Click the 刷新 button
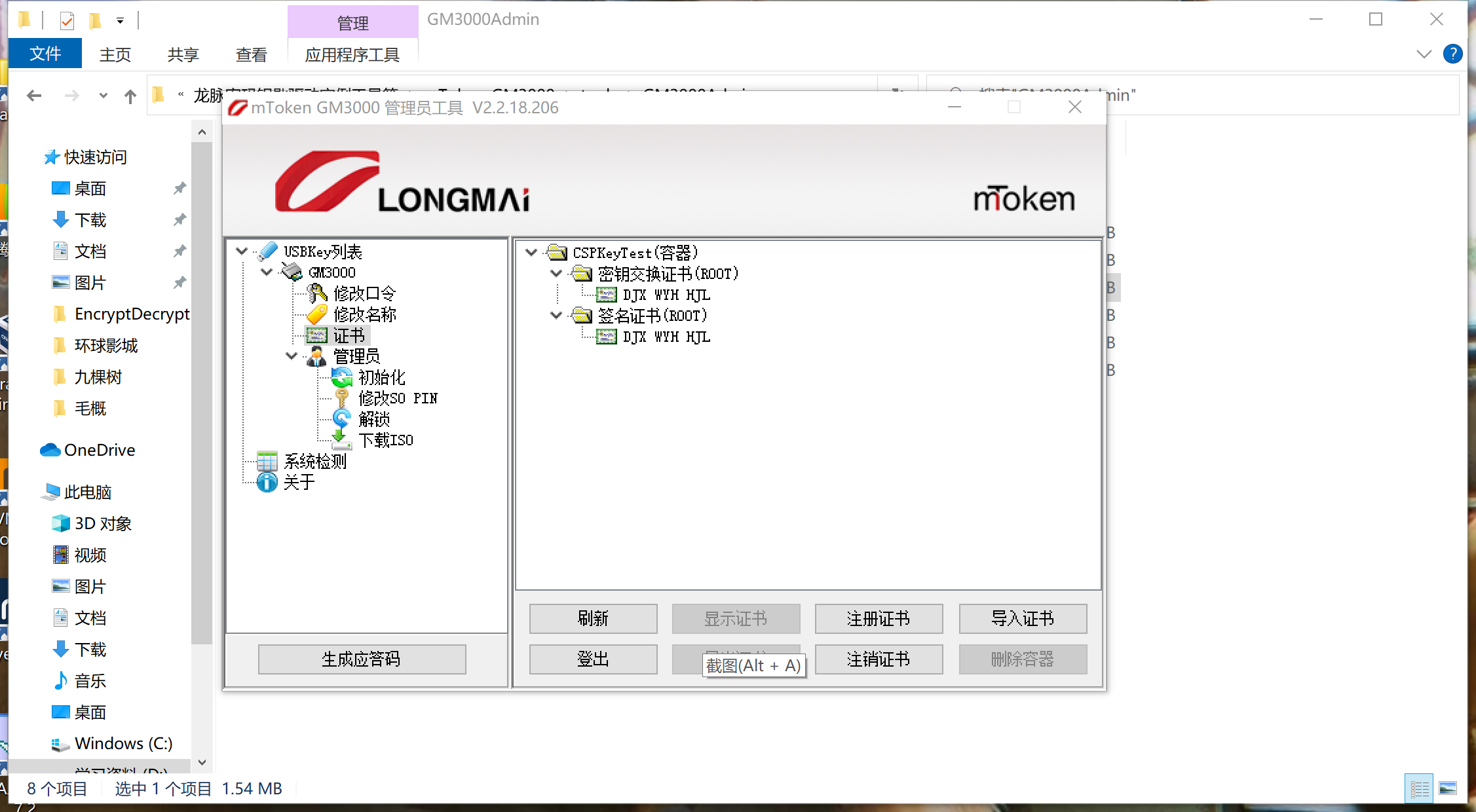The image size is (1476, 812). [x=593, y=618]
